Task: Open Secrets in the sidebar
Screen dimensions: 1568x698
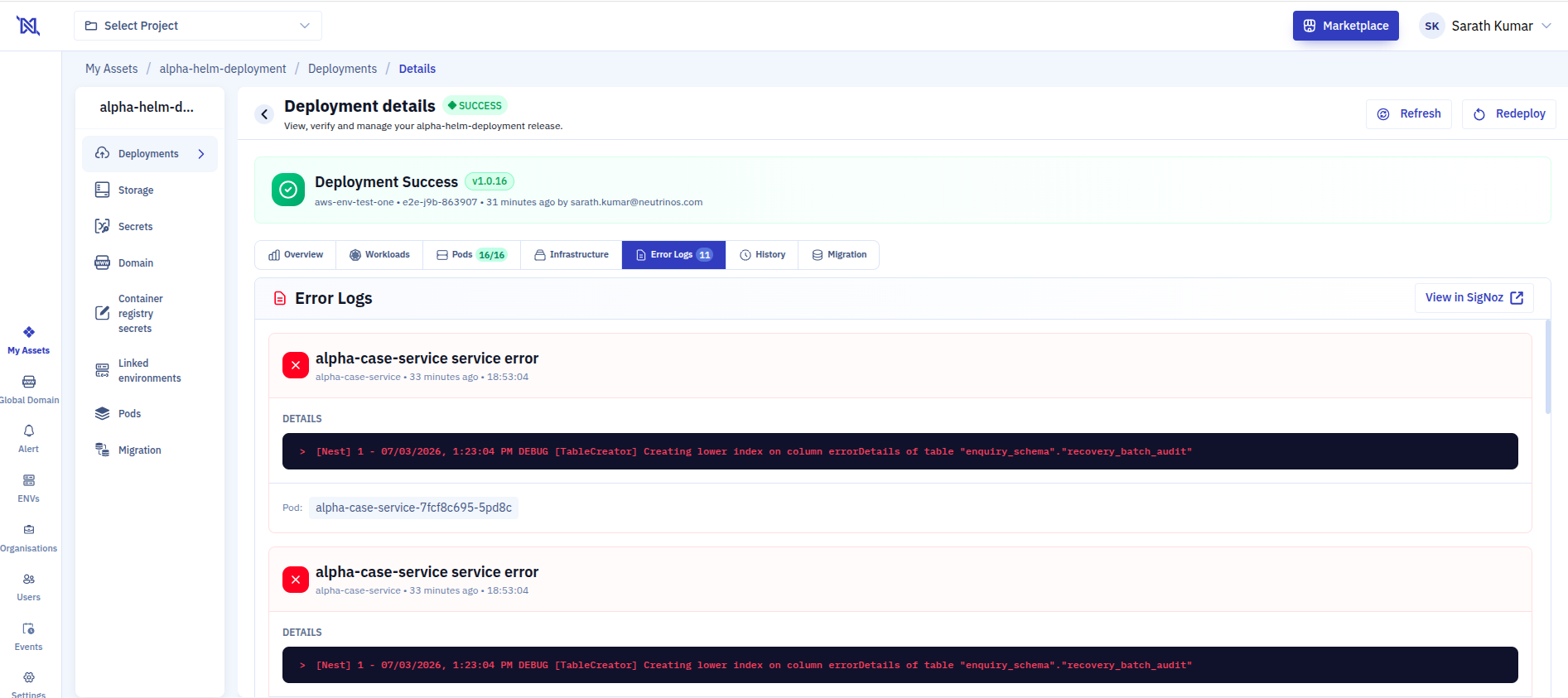Action: point(150,227)
